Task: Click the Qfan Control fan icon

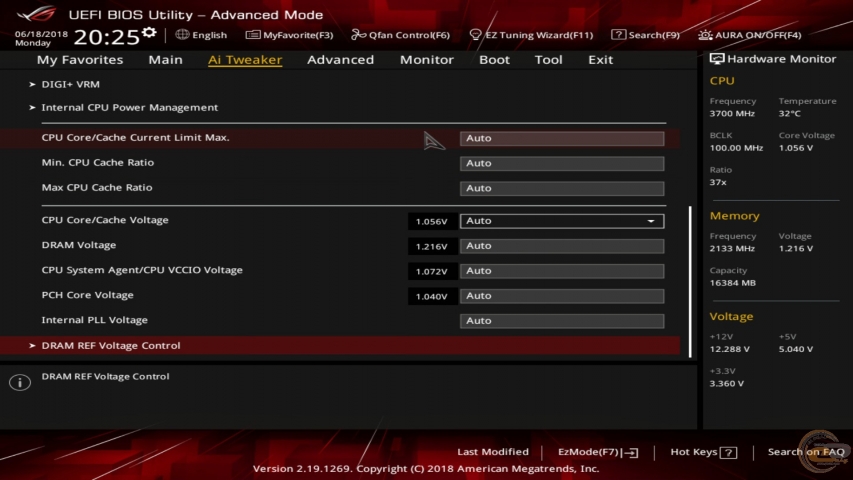Action: [358, 35]
